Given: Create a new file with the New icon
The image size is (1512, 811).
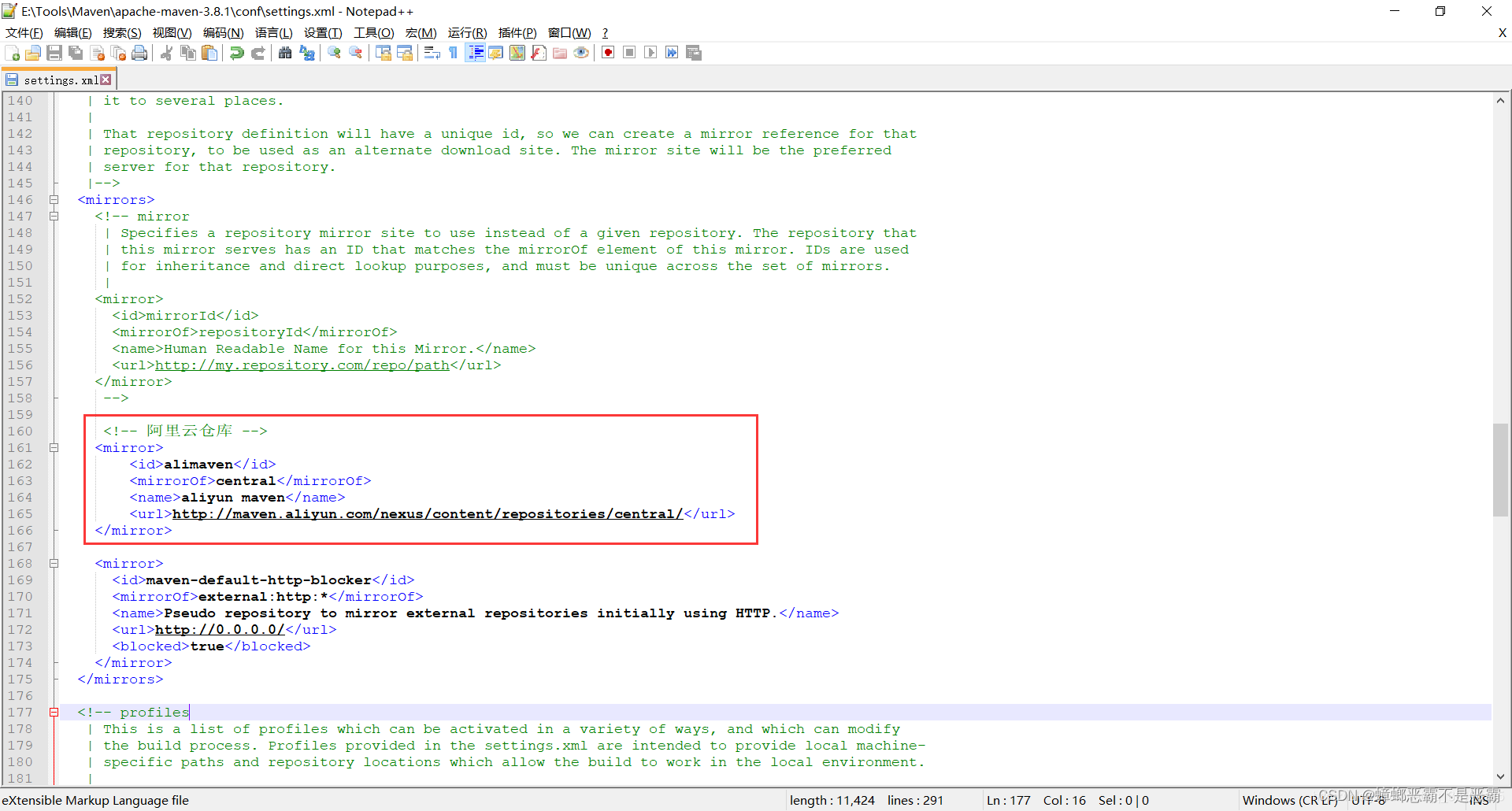Looking at the screenshot, I should (x=12, y=53).
